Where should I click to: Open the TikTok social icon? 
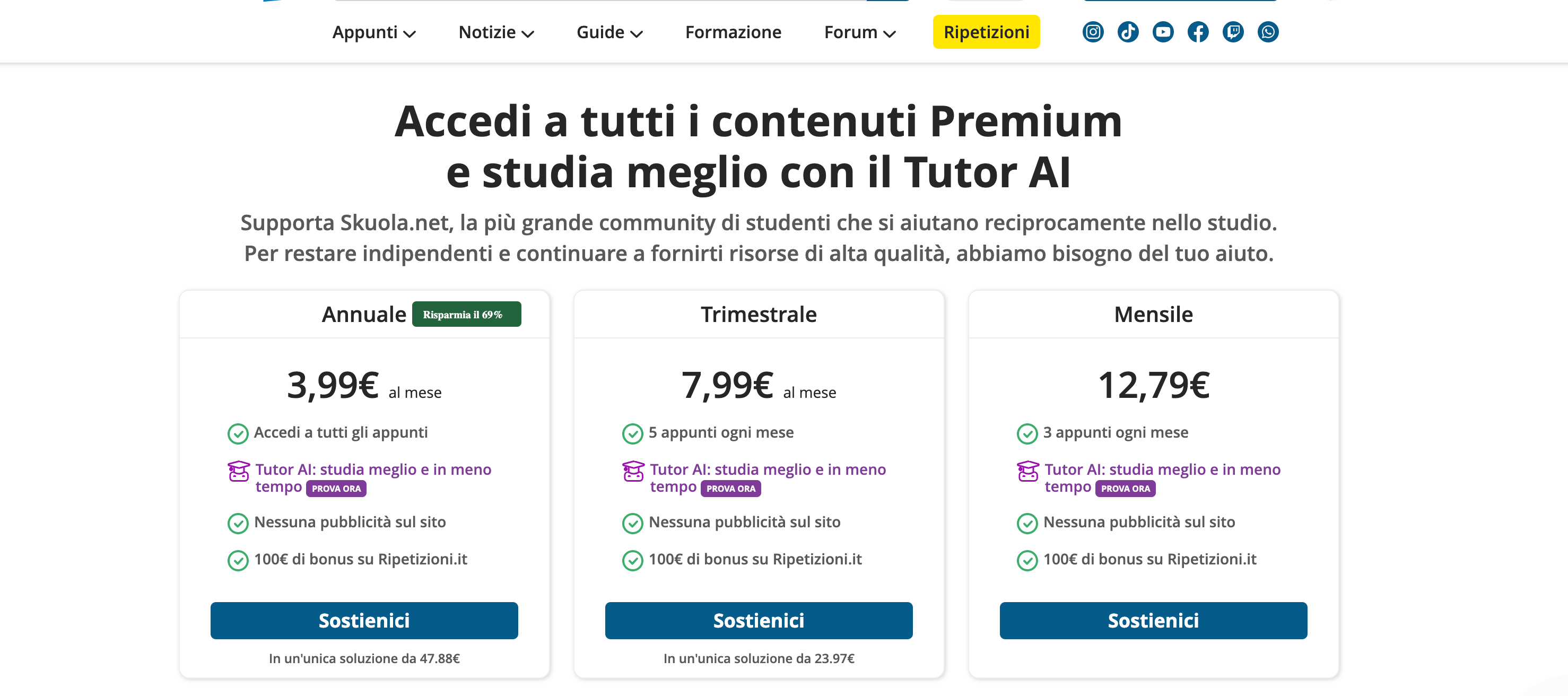click(1128, 32)
